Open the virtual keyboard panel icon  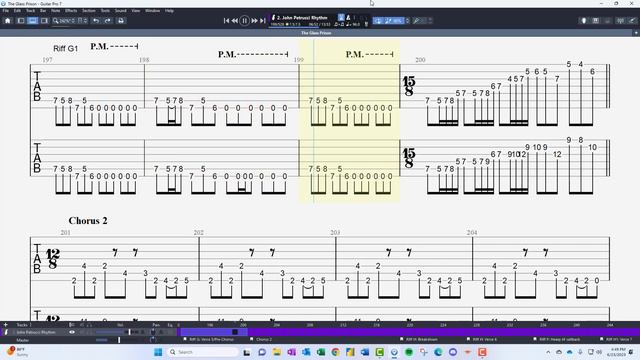point(596,20)
